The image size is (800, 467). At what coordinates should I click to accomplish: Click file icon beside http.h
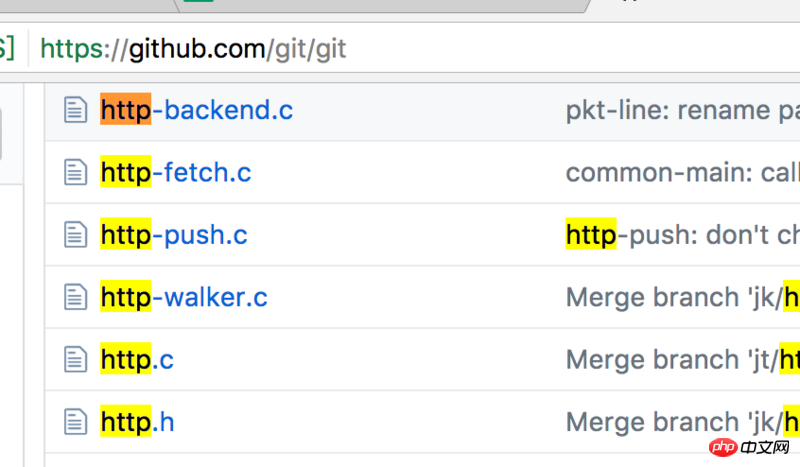coord(76,422)
